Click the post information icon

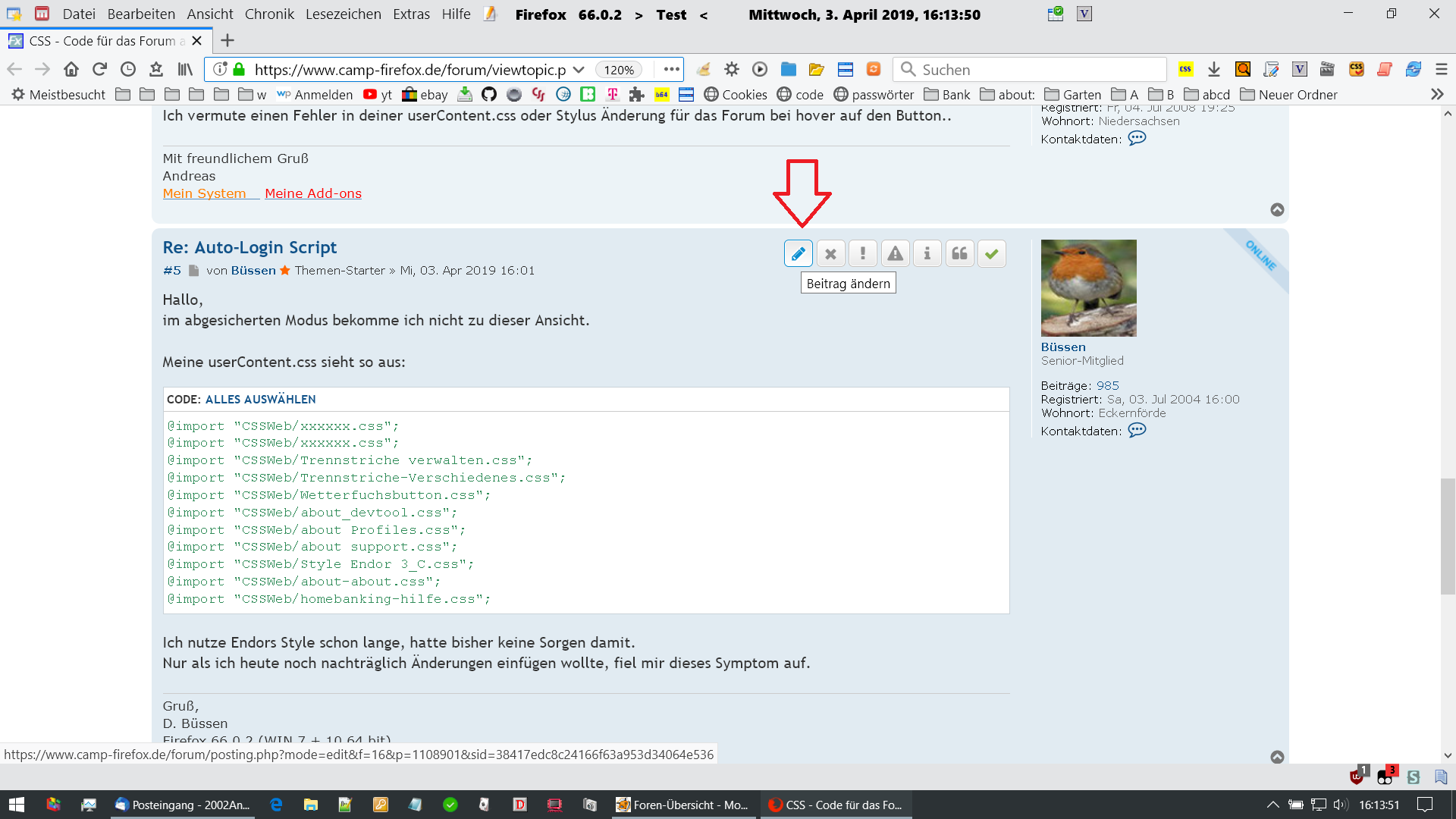927,254
